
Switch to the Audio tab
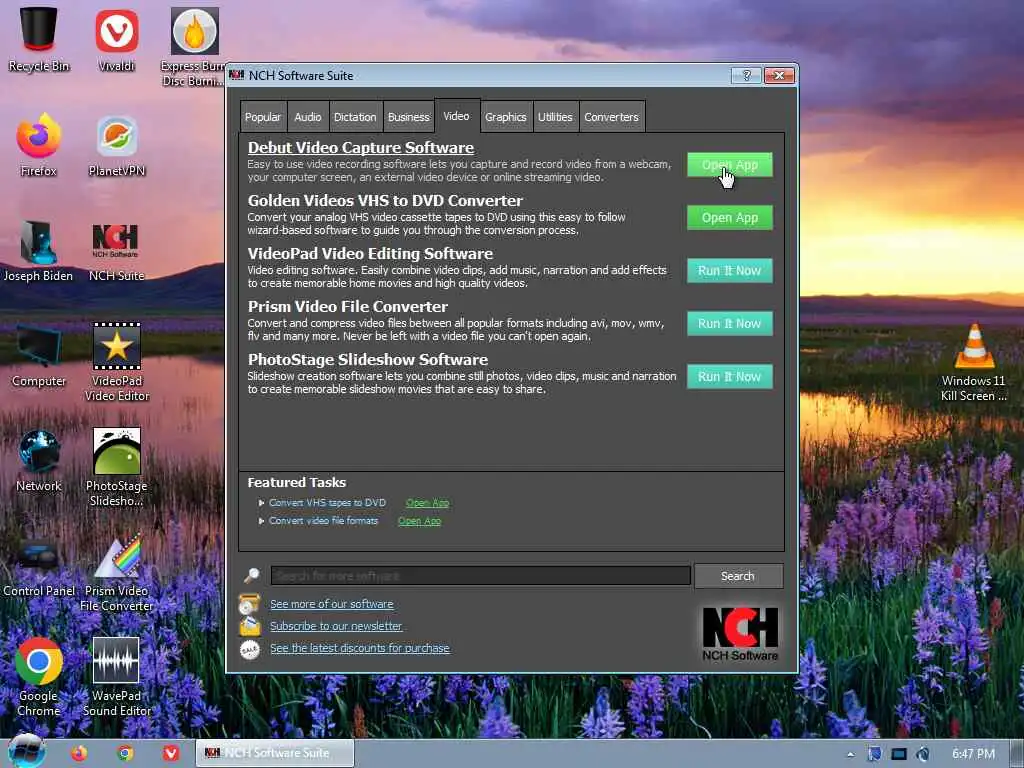[308, 117]
